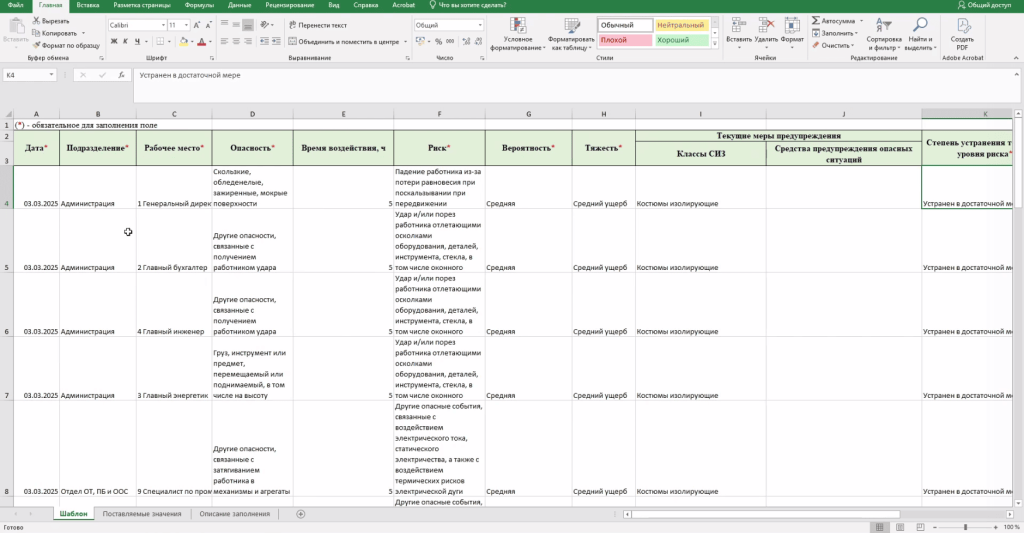Increase font size with the larger A icon
The width and height of the screenshot is (1024, 533).
click(197, 25)
